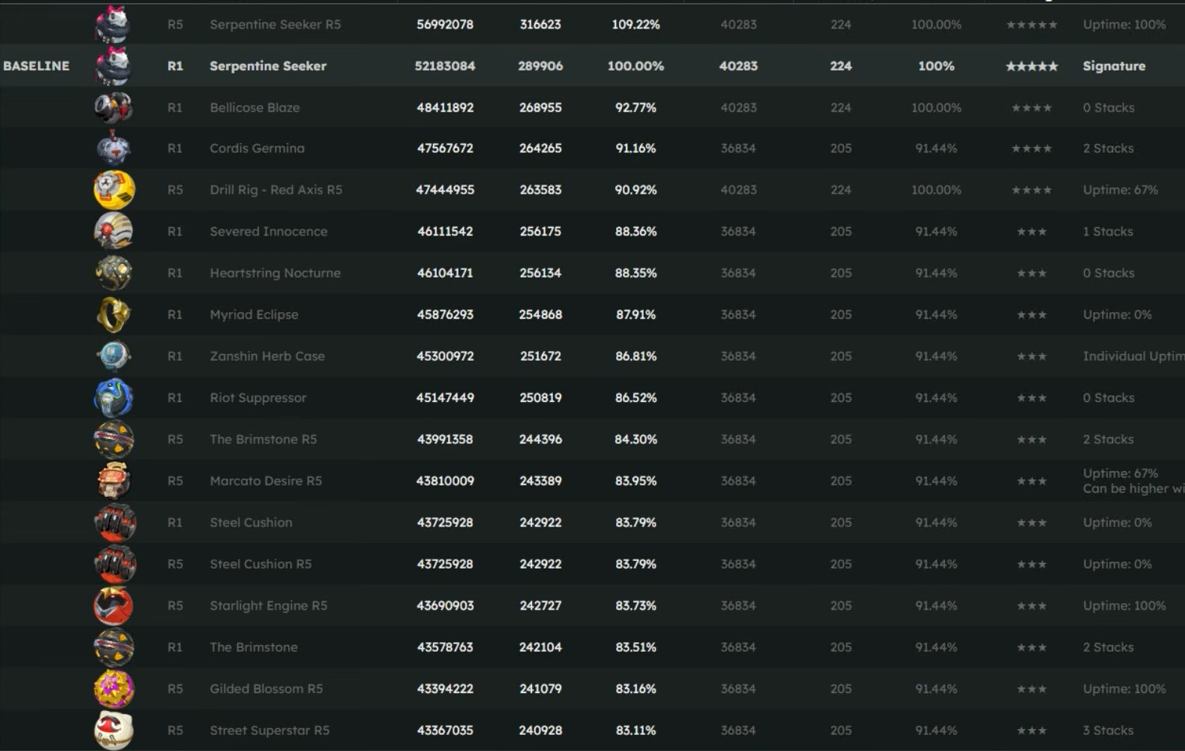Select the Cordis Germina engine icon
1185x751 pixels.
point(113,148)
